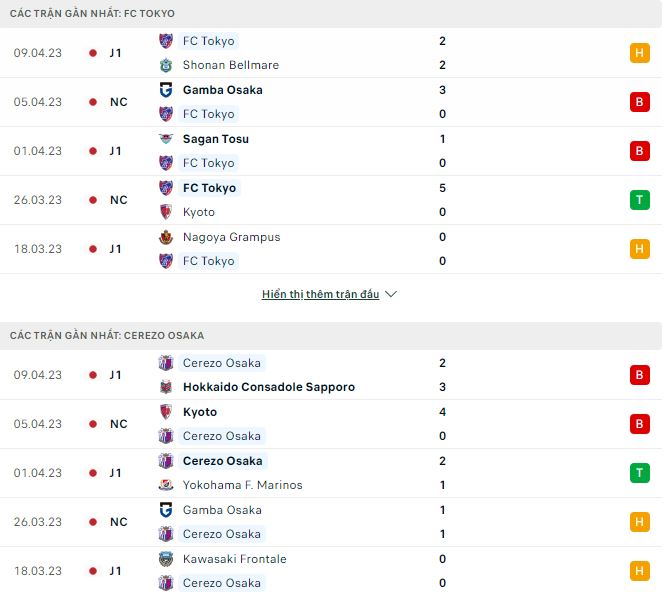The width and height of the screenshot is (668, 595).
Task: Click the Kyoto crest beside FC Tokyo 5-0
Action: pos(166,212)
